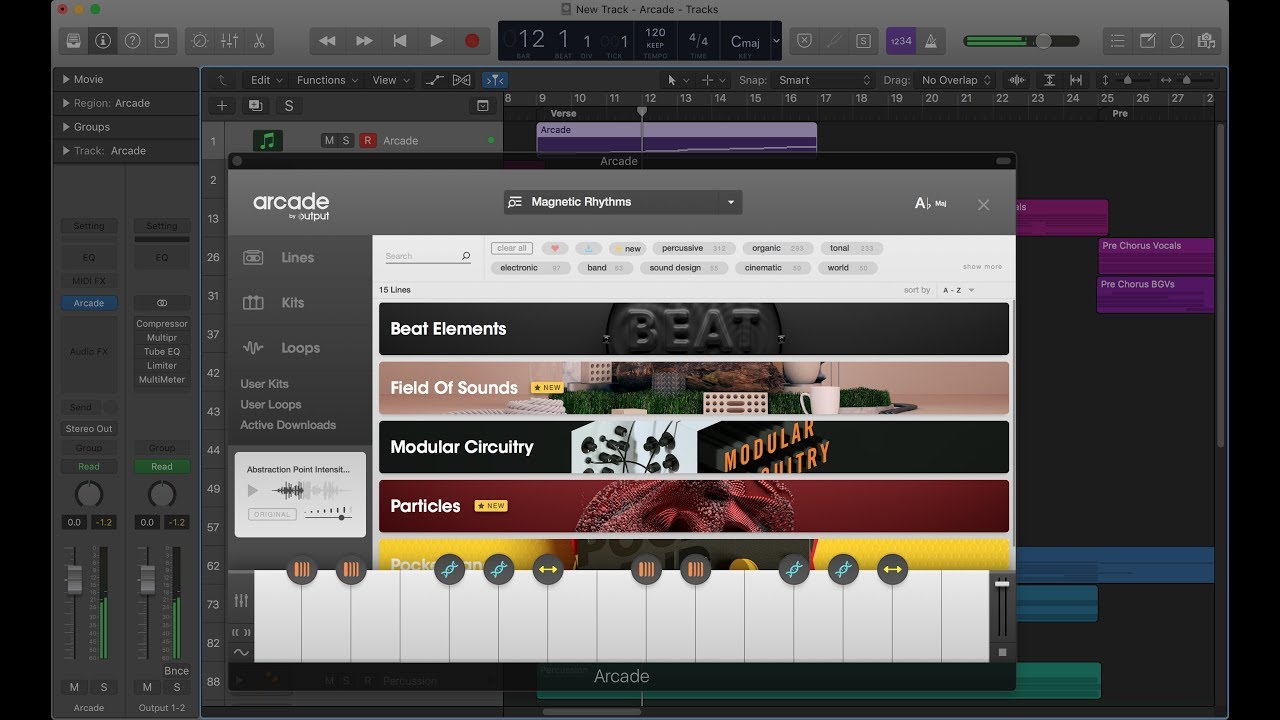
Task: Click the vertical auto zoom icon
Action: [1049, 80]
